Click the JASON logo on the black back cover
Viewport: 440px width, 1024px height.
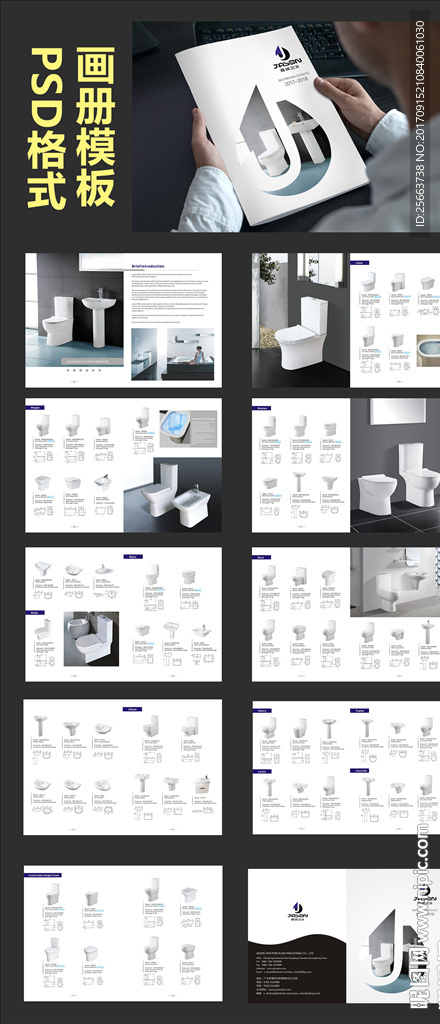pos(298,911)
